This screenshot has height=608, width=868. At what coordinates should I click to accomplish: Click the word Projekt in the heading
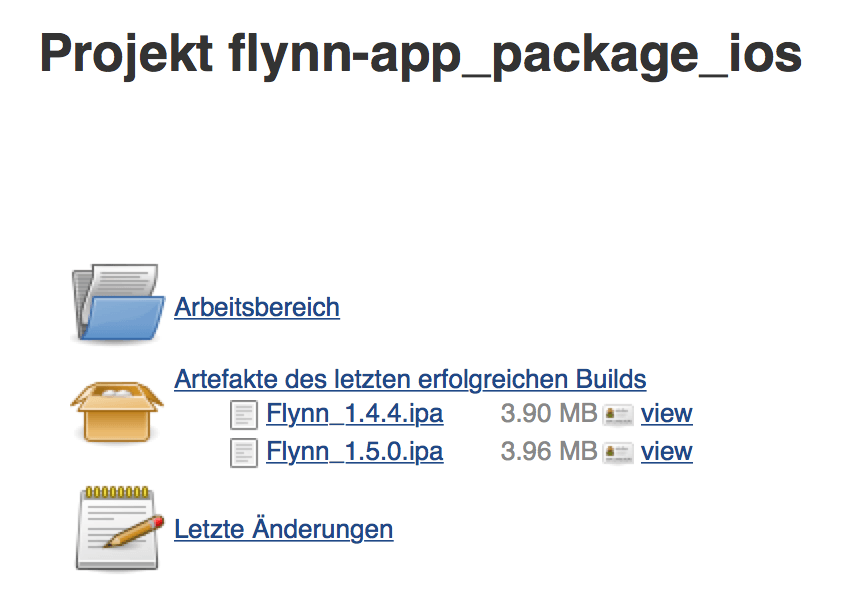[x=125, y=53]
